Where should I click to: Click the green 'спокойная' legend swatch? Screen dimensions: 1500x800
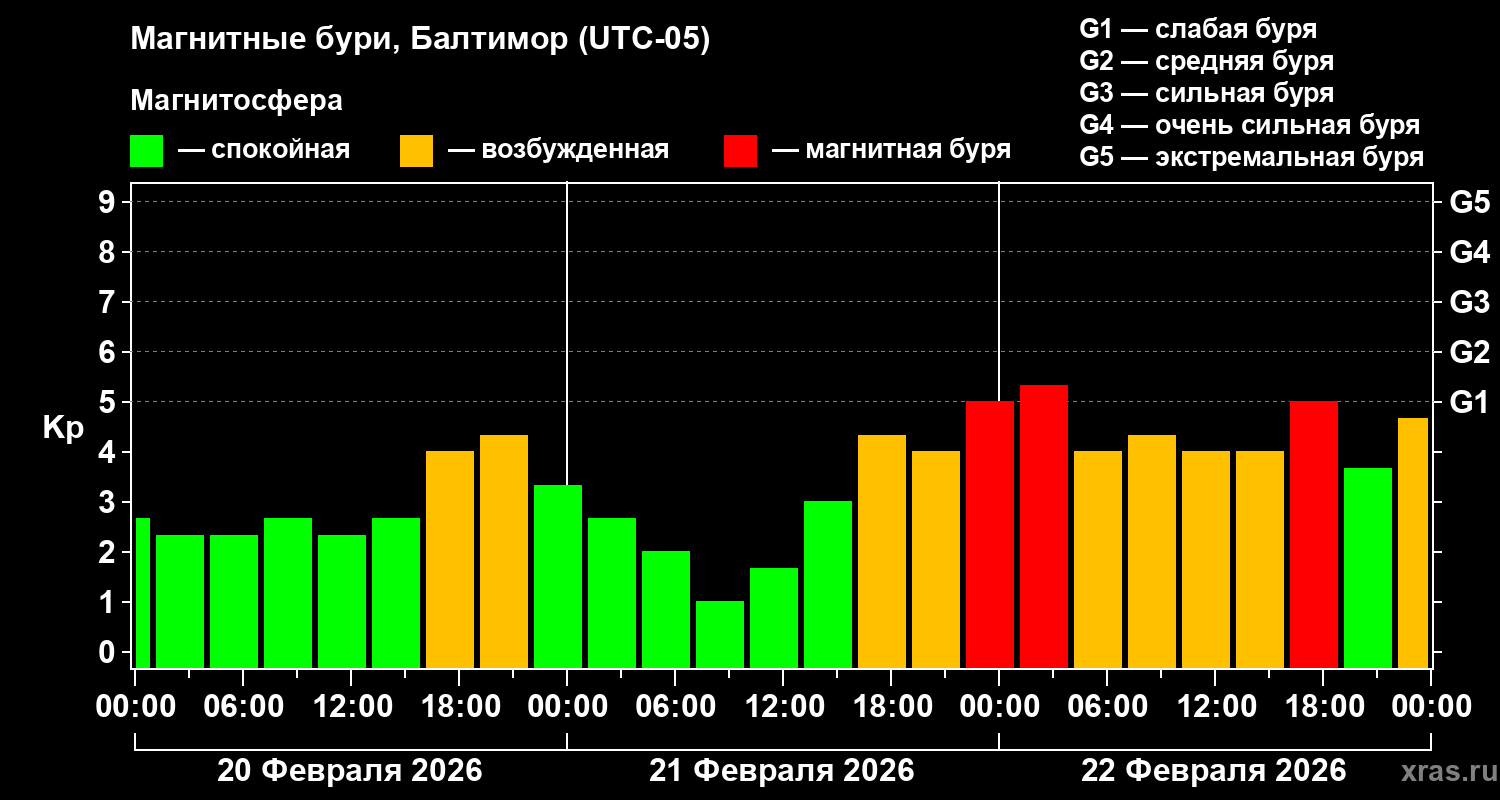[146, 151]
